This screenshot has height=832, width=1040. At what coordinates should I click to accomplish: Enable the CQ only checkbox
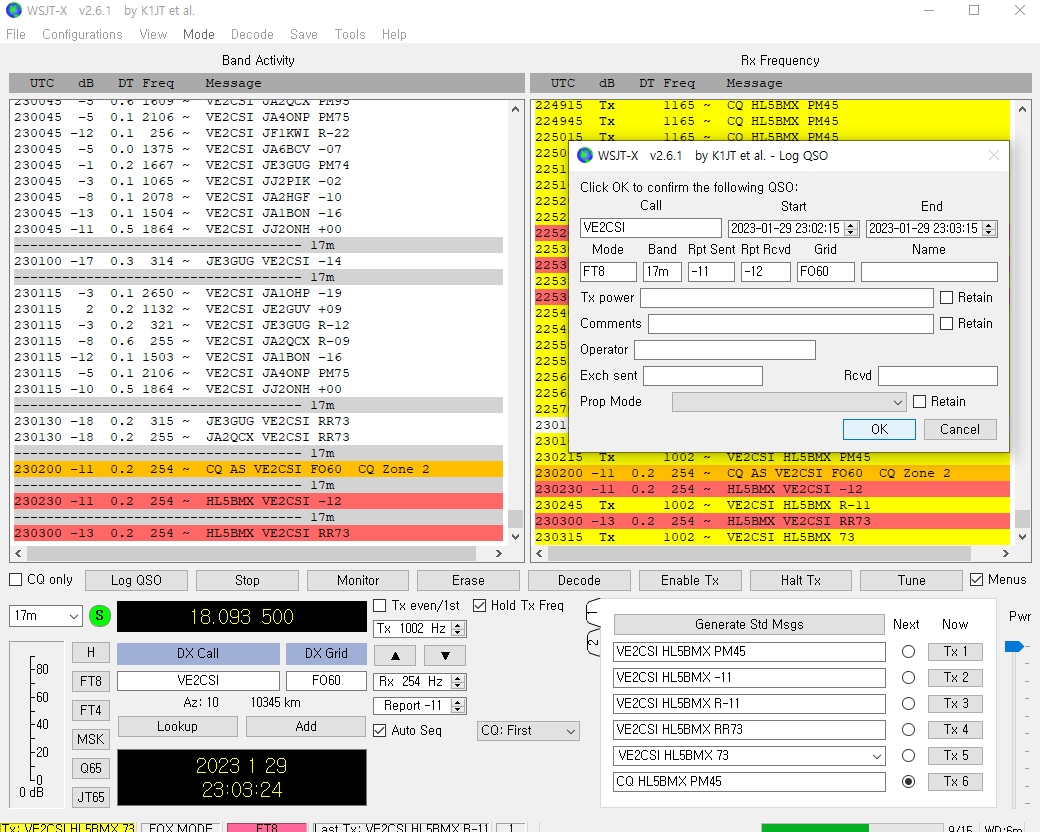click(16, 580)
